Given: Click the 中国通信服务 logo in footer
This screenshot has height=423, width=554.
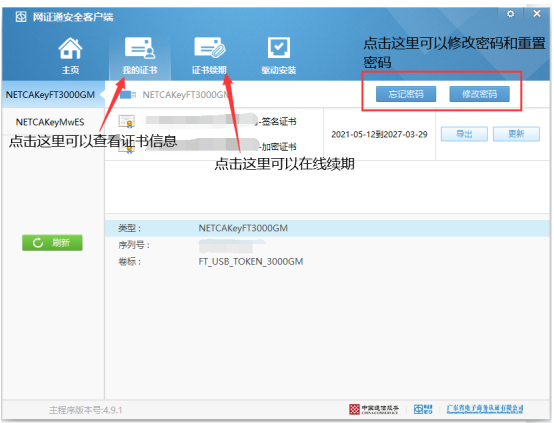Looking at the screenshot, I should 374,409.
